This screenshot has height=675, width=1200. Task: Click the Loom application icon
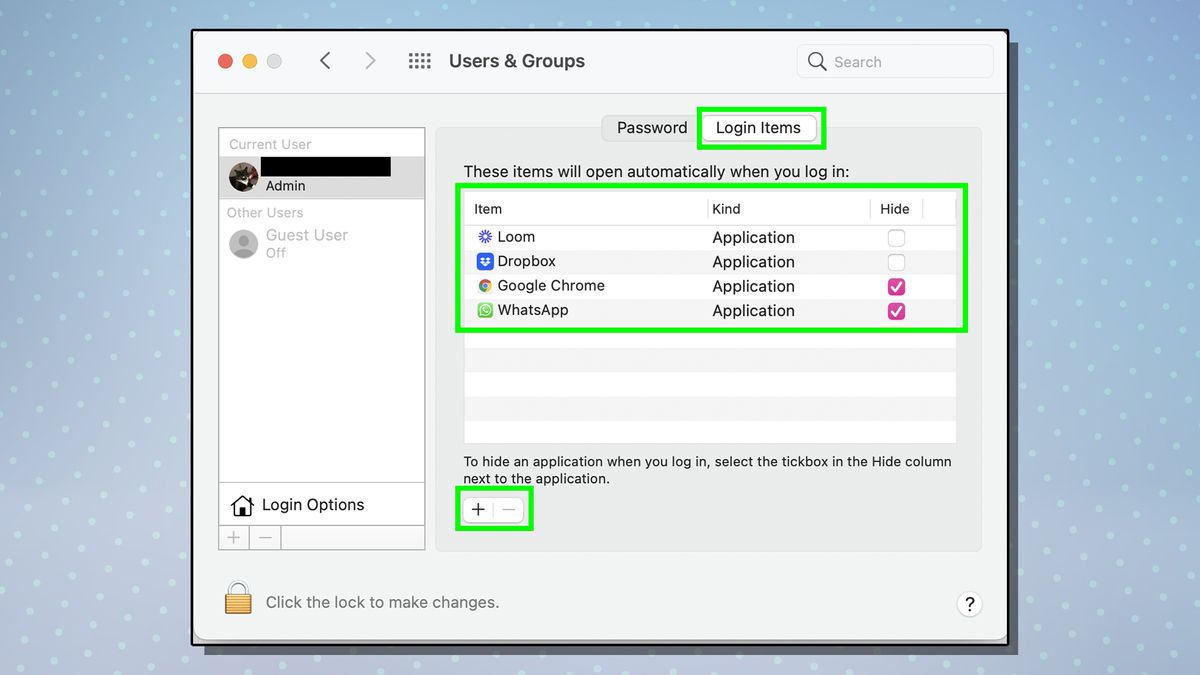pos(488,237)
